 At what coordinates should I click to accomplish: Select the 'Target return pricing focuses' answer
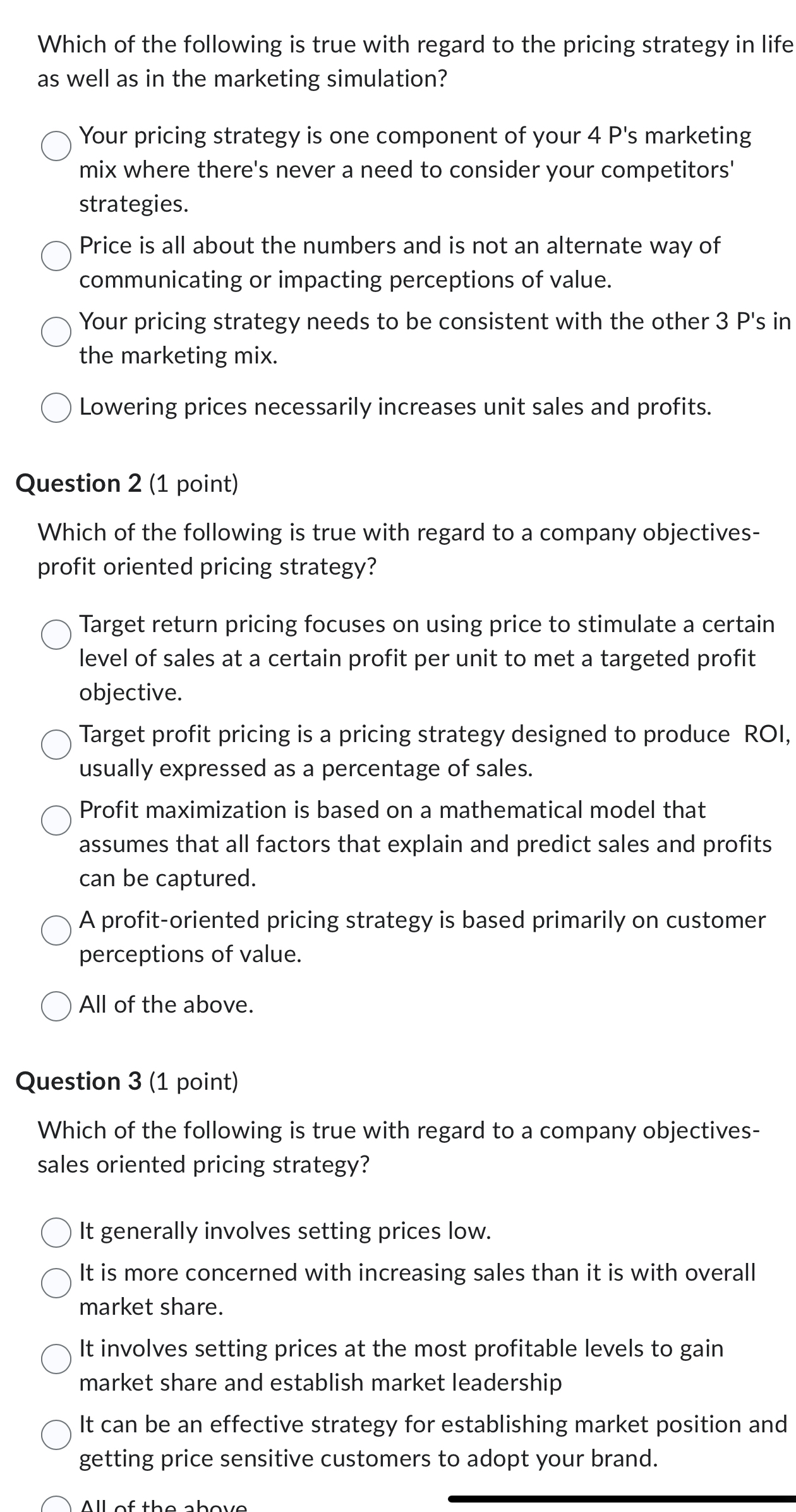pyautogui.click(x=56, y=635)
